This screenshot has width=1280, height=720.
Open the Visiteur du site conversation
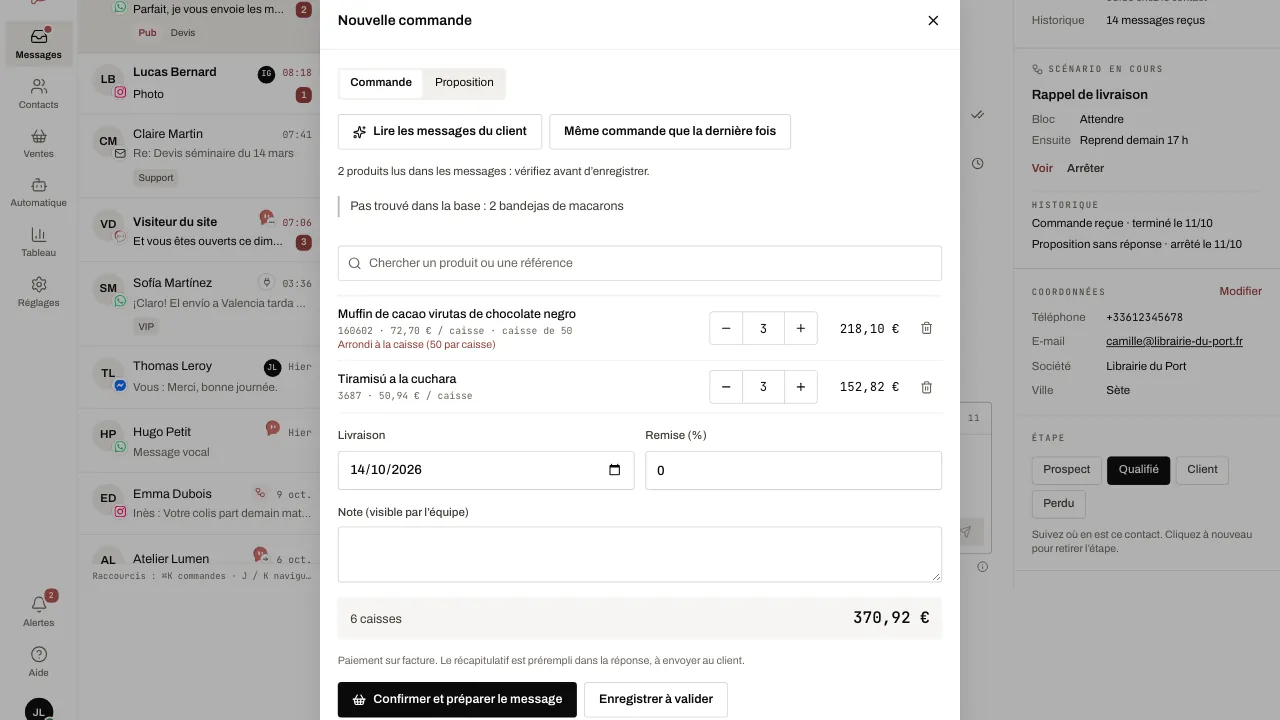coord(199,231)
